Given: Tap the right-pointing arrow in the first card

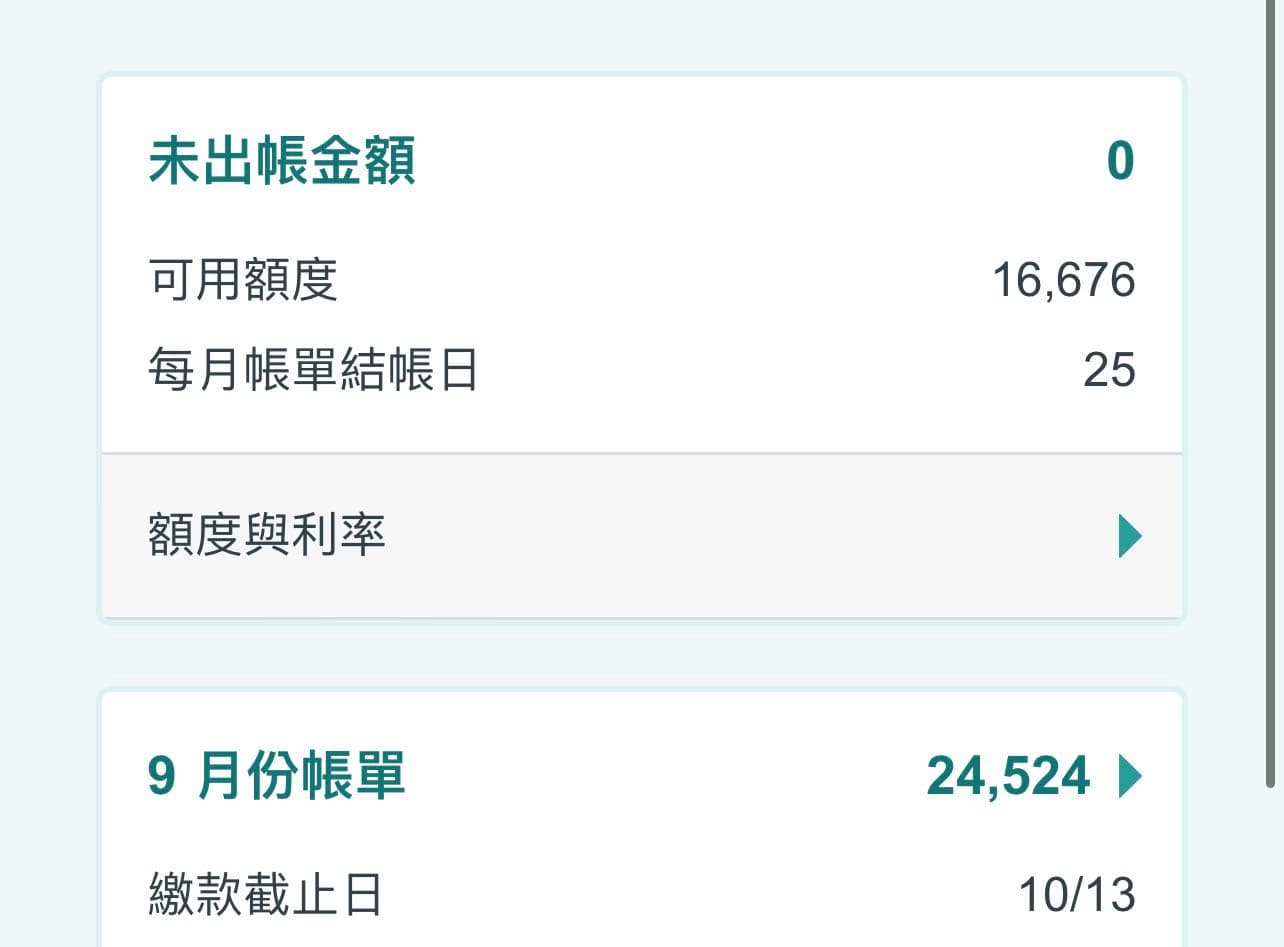Looking at the screenshot, I should point(1128,535).
